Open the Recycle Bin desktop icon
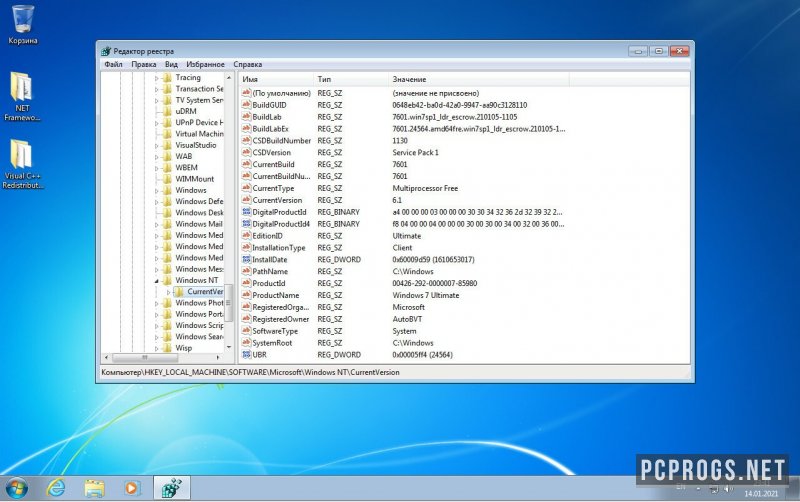Viewport: 800px width, 502px height. tap(22, 24)
